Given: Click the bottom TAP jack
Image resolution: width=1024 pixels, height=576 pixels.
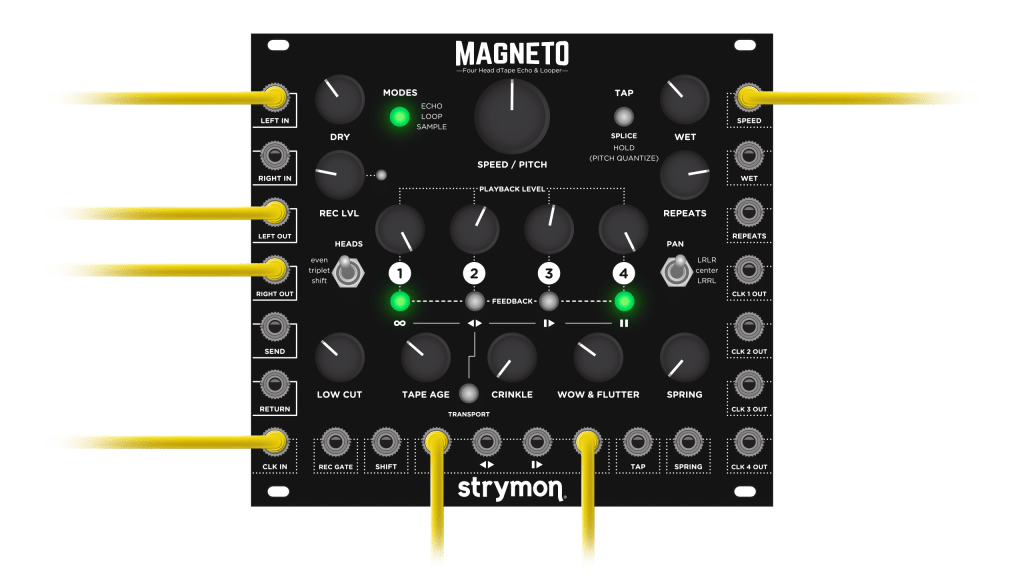Looking at the screenshot, I should point(637,442).
